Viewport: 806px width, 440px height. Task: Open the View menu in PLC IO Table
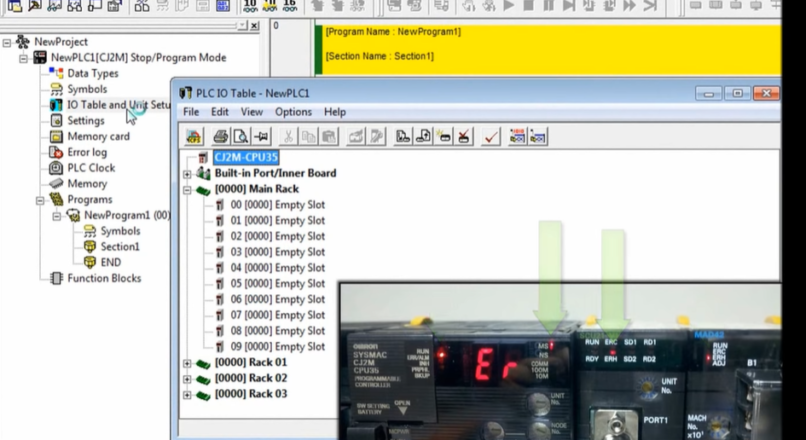(x=252, y=112)
